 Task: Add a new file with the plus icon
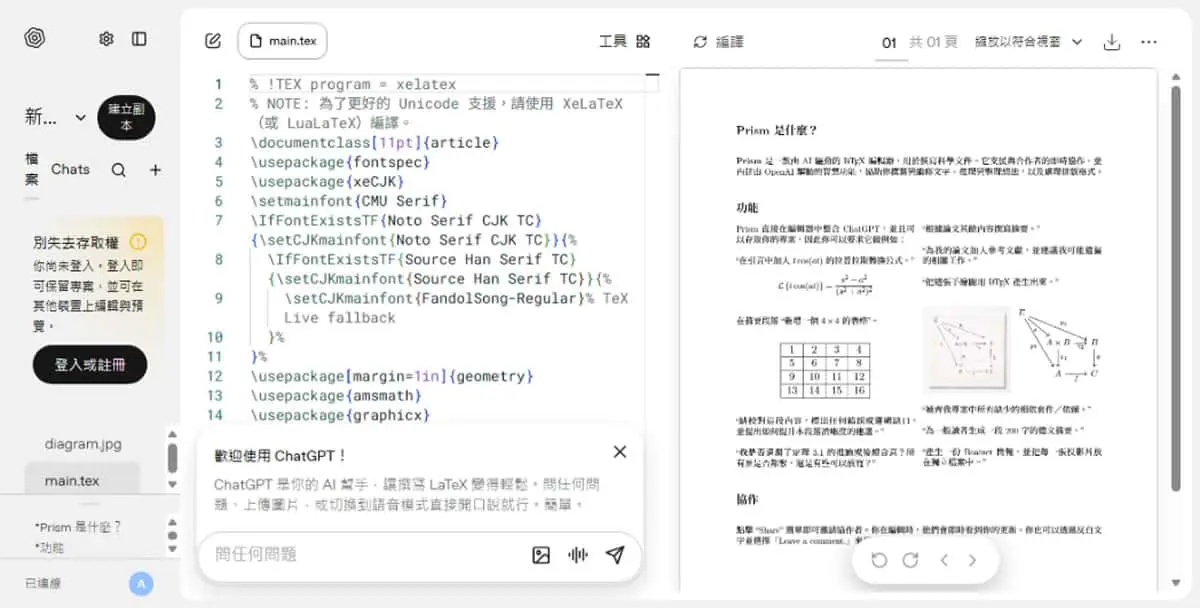coord(155,170)
